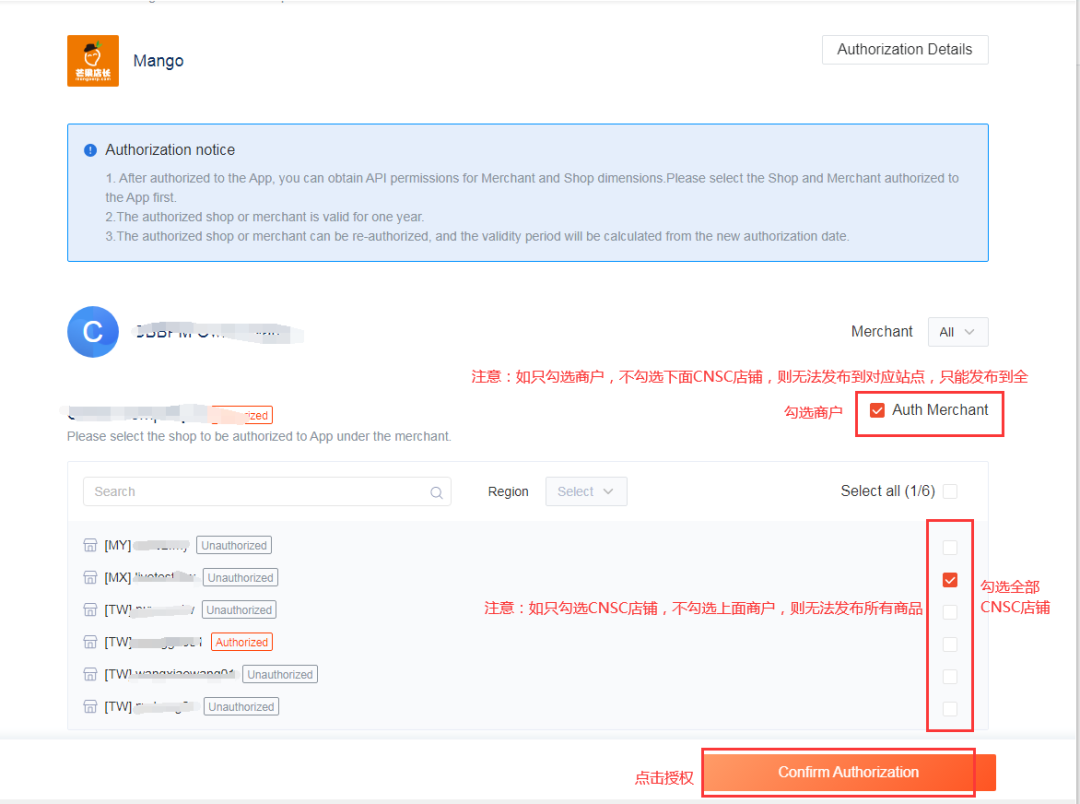Screen dimensions: 1080x804
Task: Uncheck the Auth Merchant checkbox
Action: point(877,410)
